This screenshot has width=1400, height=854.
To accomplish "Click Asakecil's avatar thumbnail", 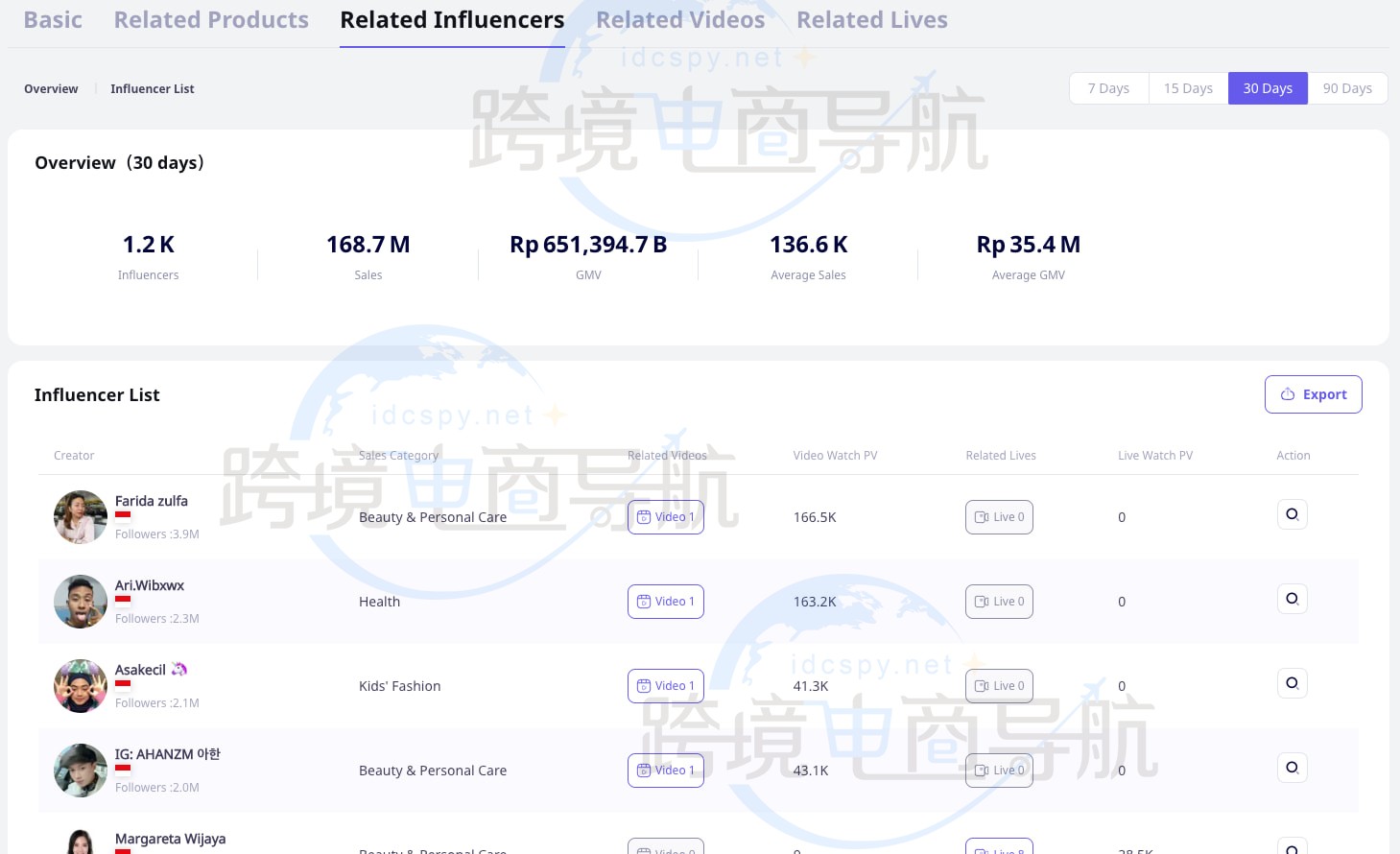I will pyautogui.click(x=81, y=685).
